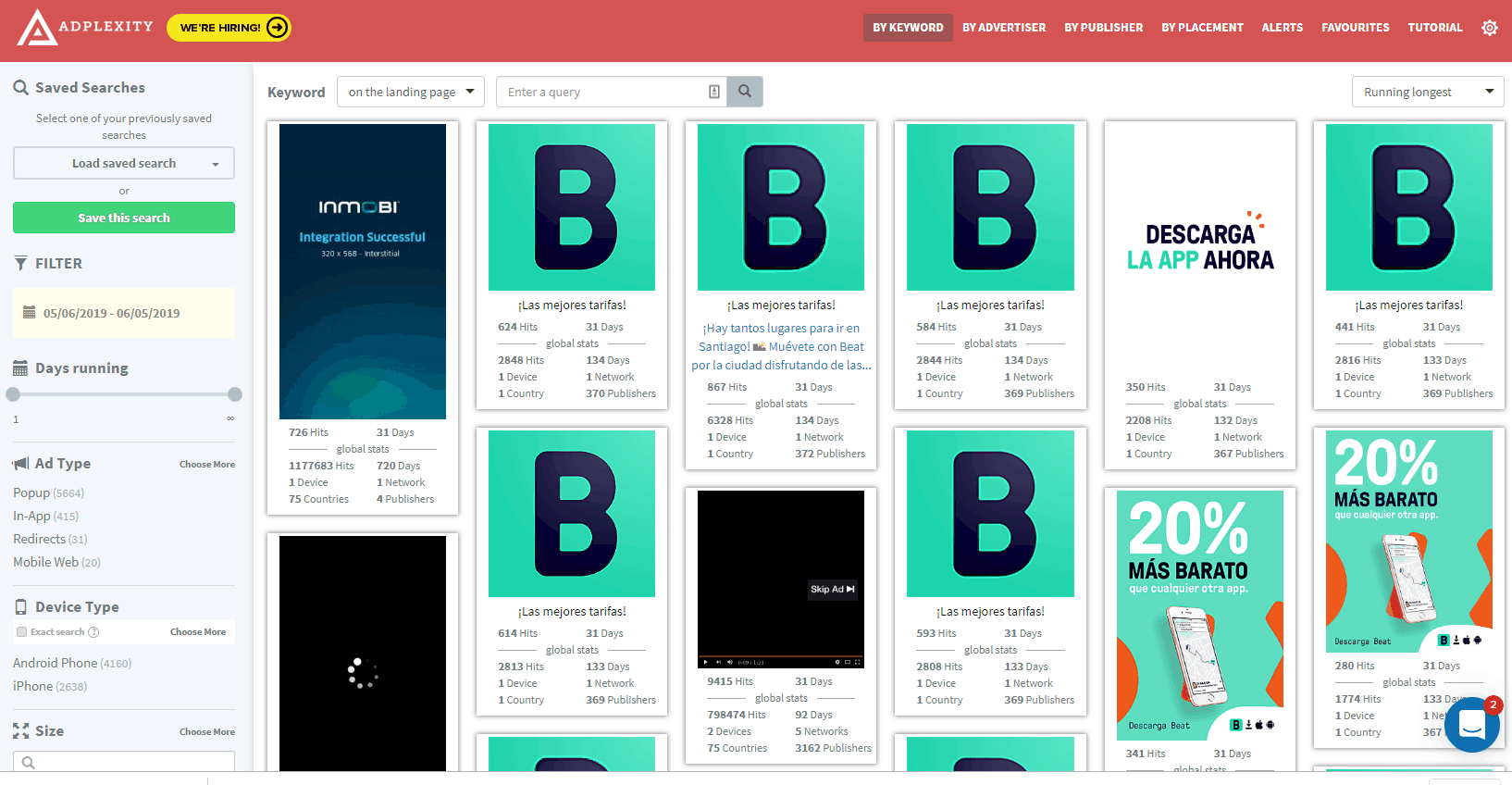Filter by Android Phone device

72,663
